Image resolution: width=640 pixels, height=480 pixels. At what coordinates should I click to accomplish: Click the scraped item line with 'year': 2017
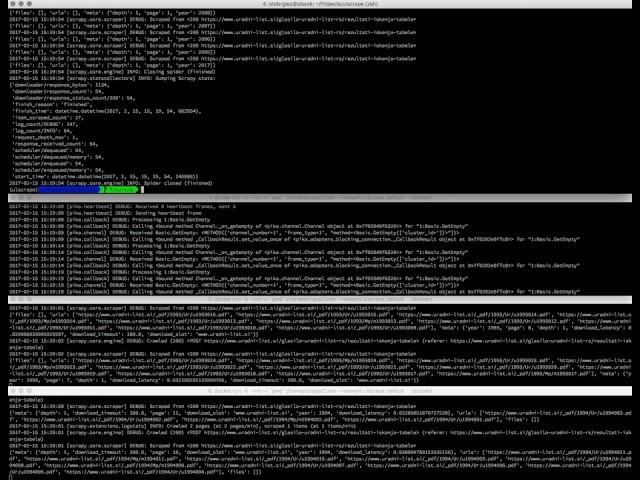point(112,65)
